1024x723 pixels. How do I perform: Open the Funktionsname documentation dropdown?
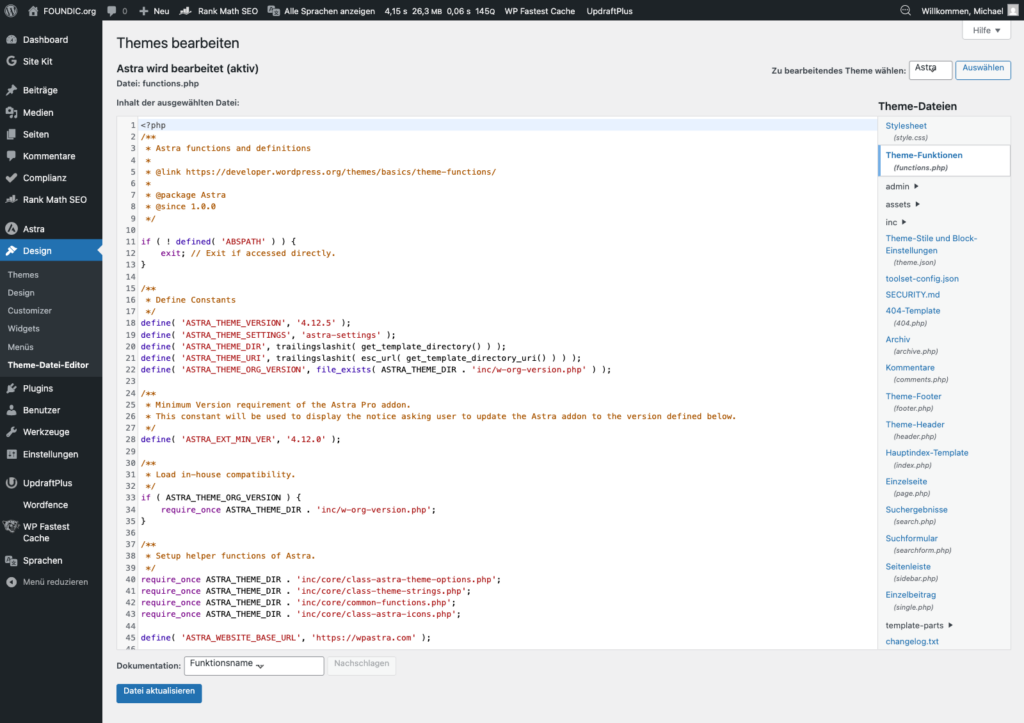point(252,665)
